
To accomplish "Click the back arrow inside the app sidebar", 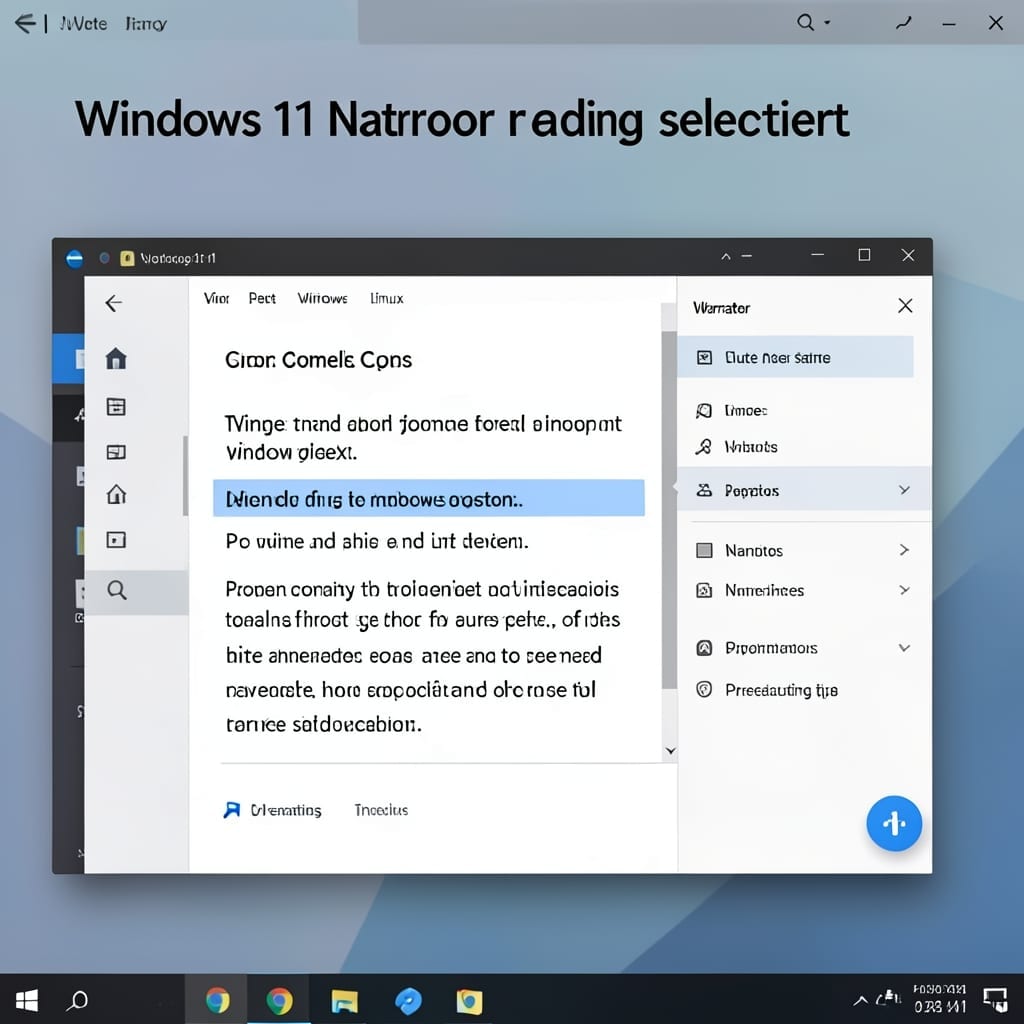I will coord(114,303).
